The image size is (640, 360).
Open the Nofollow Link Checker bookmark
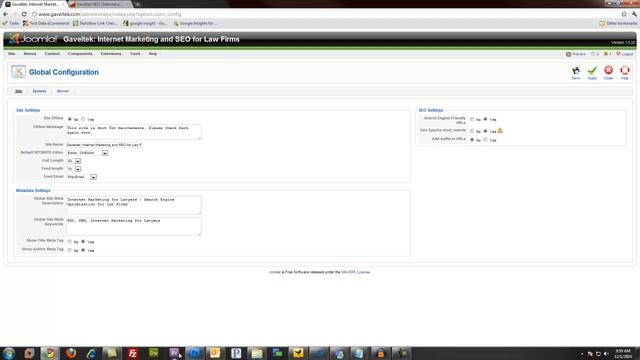96,23
